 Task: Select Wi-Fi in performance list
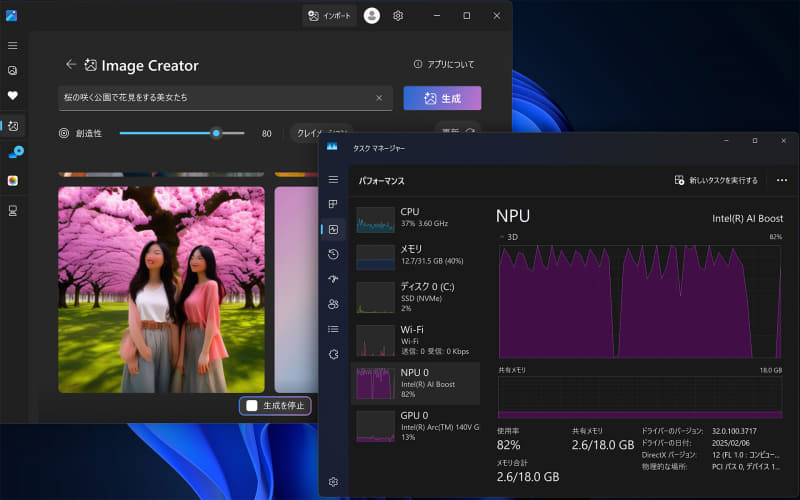(415, 340)
